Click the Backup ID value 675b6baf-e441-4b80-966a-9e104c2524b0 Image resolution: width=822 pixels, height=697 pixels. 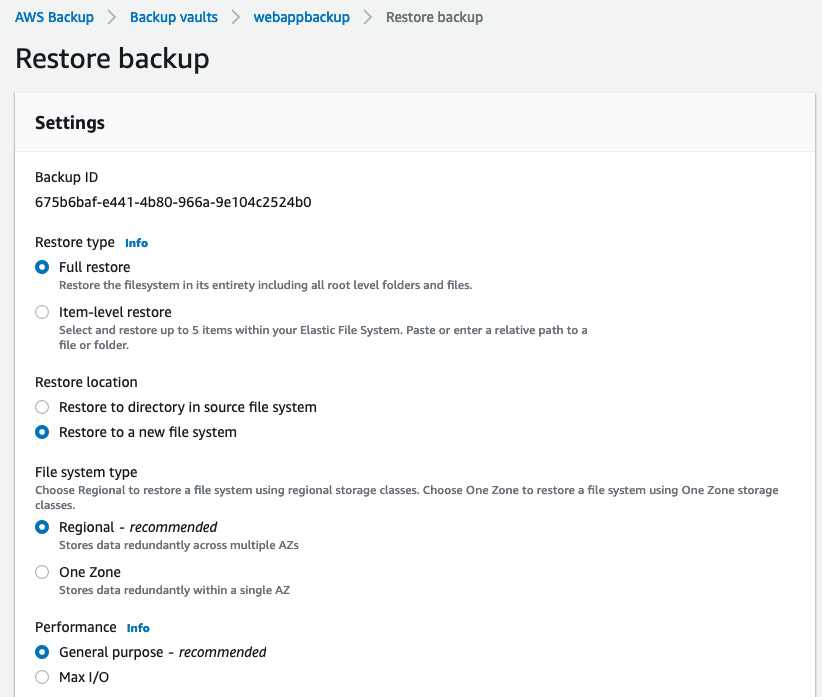[173, 202]
